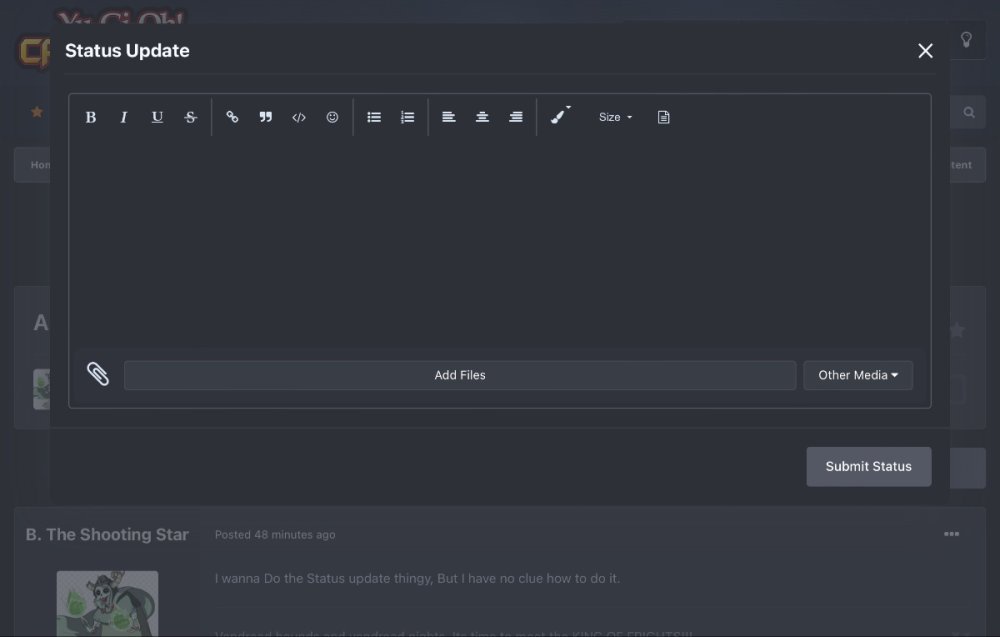Click the Shooting Star avatar thumbnail
The image size is (1000, 637).
107,603
